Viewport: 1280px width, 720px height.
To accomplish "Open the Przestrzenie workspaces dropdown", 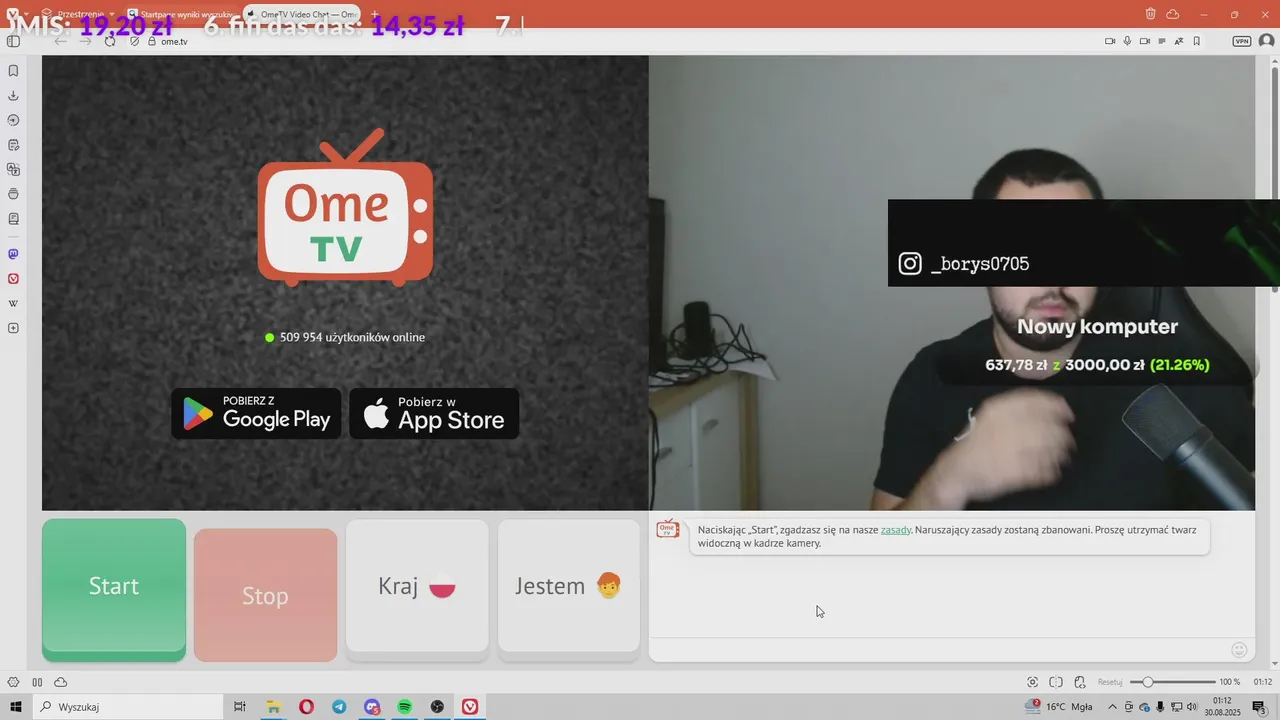I will pyautogui.click(x=78, y=14).
